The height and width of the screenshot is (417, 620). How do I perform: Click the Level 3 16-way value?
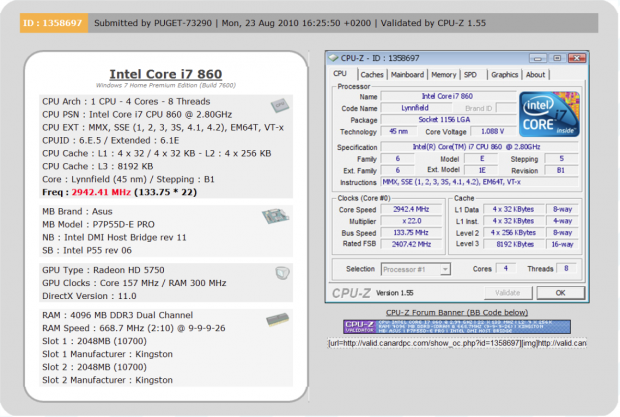(x=562, y=244)
